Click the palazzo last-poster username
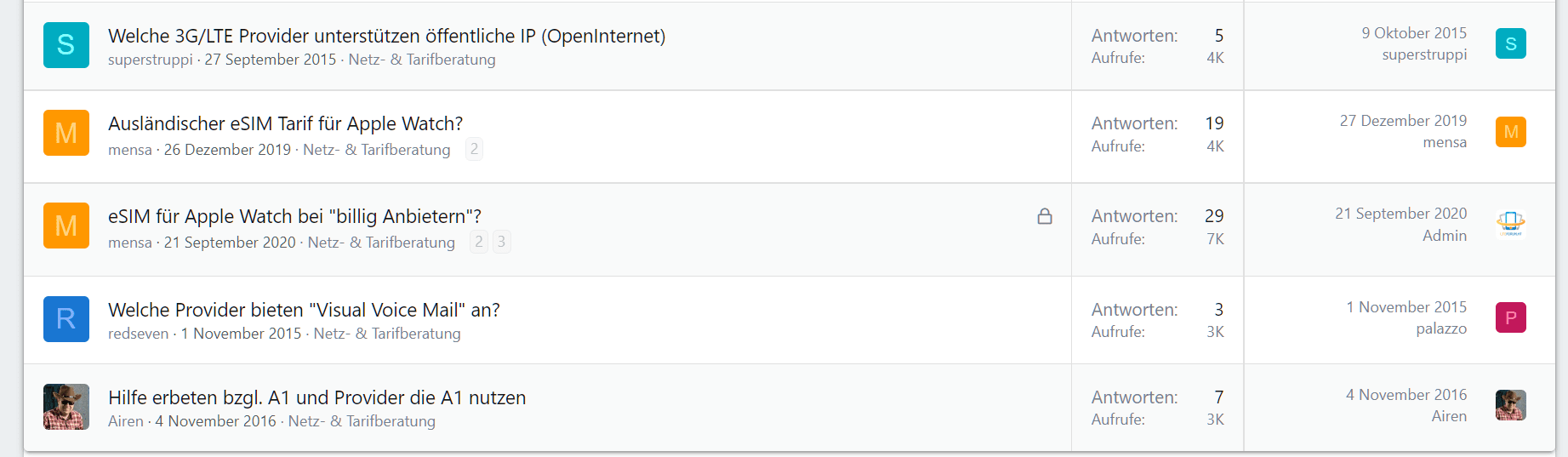1568x457 pixels. coord(1440,328)
